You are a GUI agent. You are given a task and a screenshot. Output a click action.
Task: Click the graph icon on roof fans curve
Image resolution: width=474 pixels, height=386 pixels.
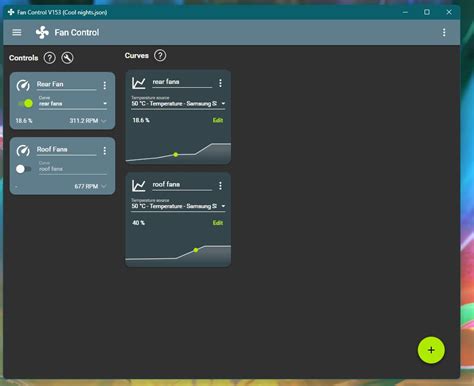[139, 186]
